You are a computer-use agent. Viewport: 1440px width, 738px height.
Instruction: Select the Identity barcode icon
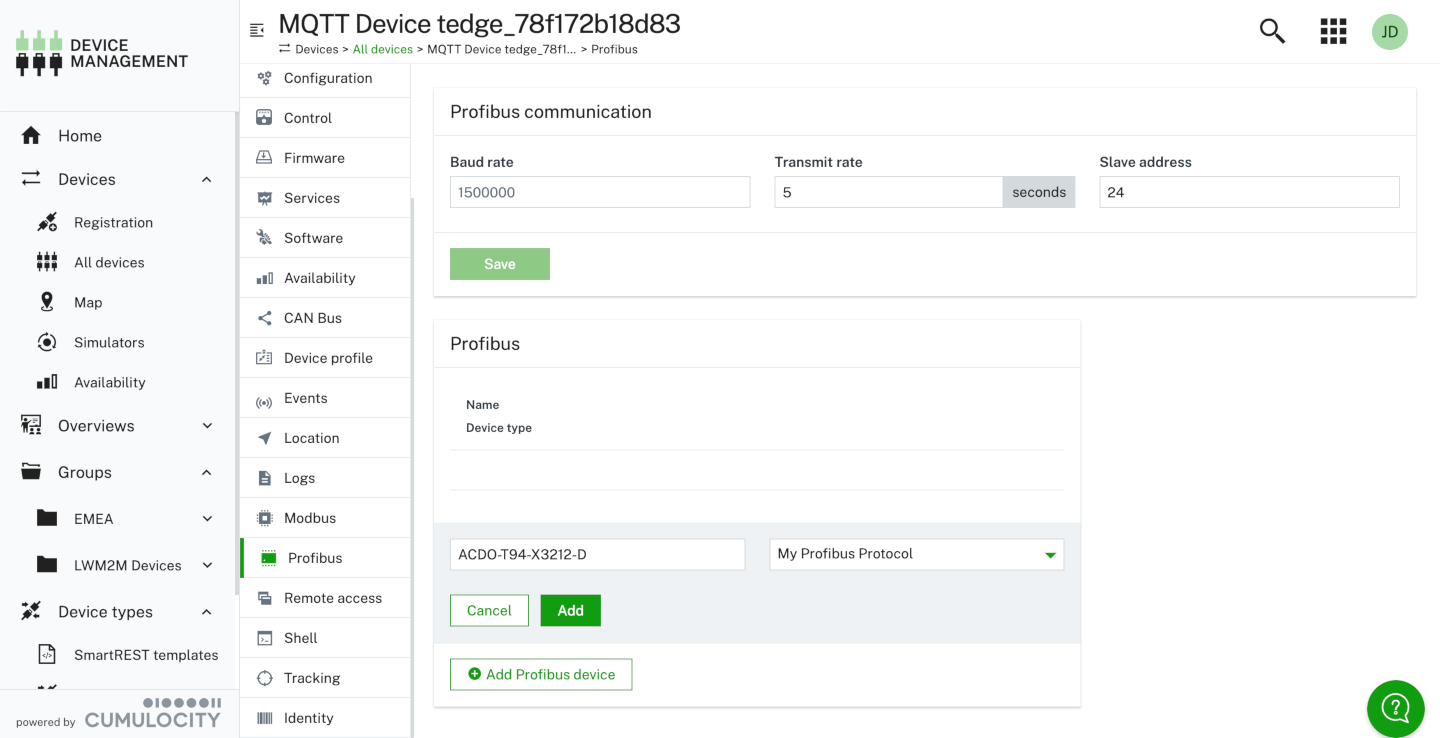coord(265,717)
